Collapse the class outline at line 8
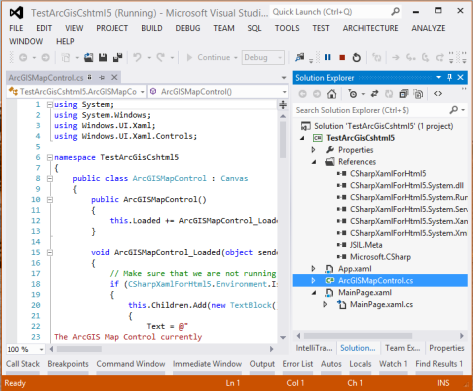 click(x=50, y=179)
